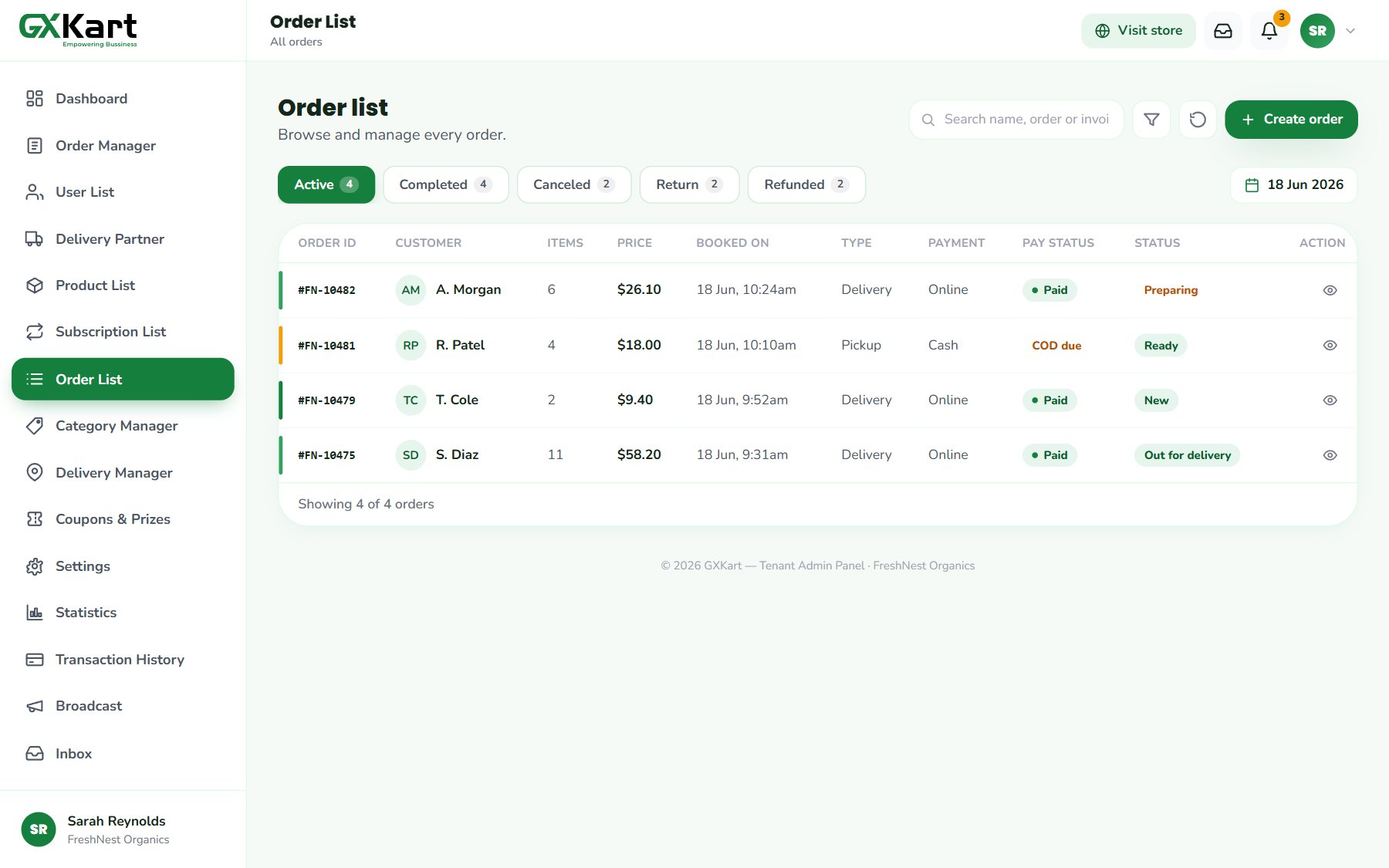Open Inbox in the sidebar
Viewport: 1389px width, 868px height.
pyautogui.click(x=123, y=754)
